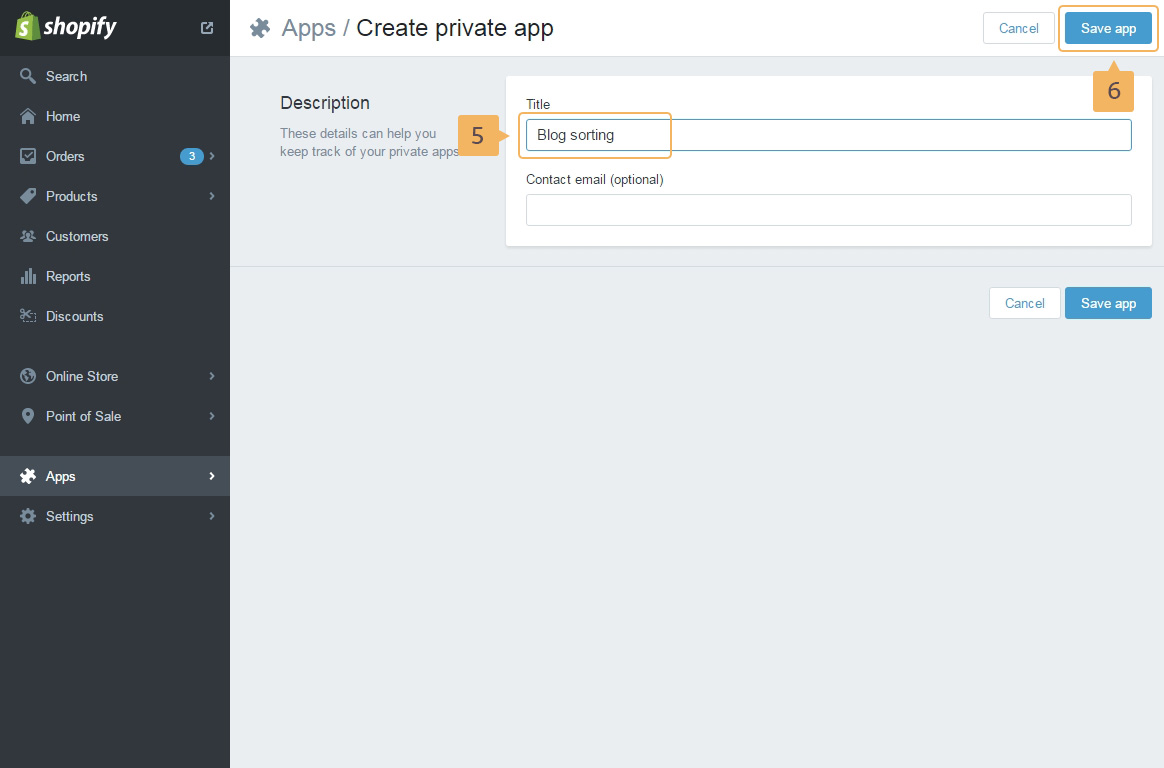1164x768 pixels.
Task: Click the top Save app button
Action: [x=1108, y=28]
